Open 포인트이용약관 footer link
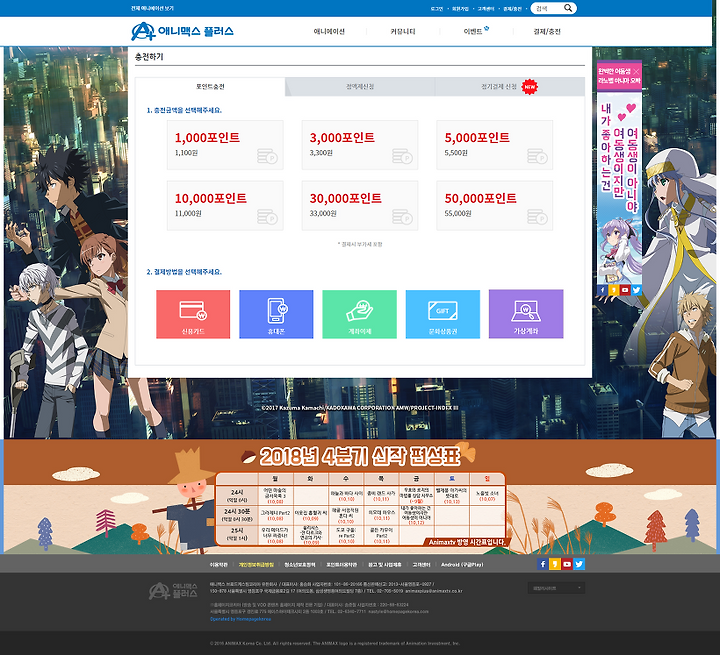The image size is (720, 655). point(342,565)
